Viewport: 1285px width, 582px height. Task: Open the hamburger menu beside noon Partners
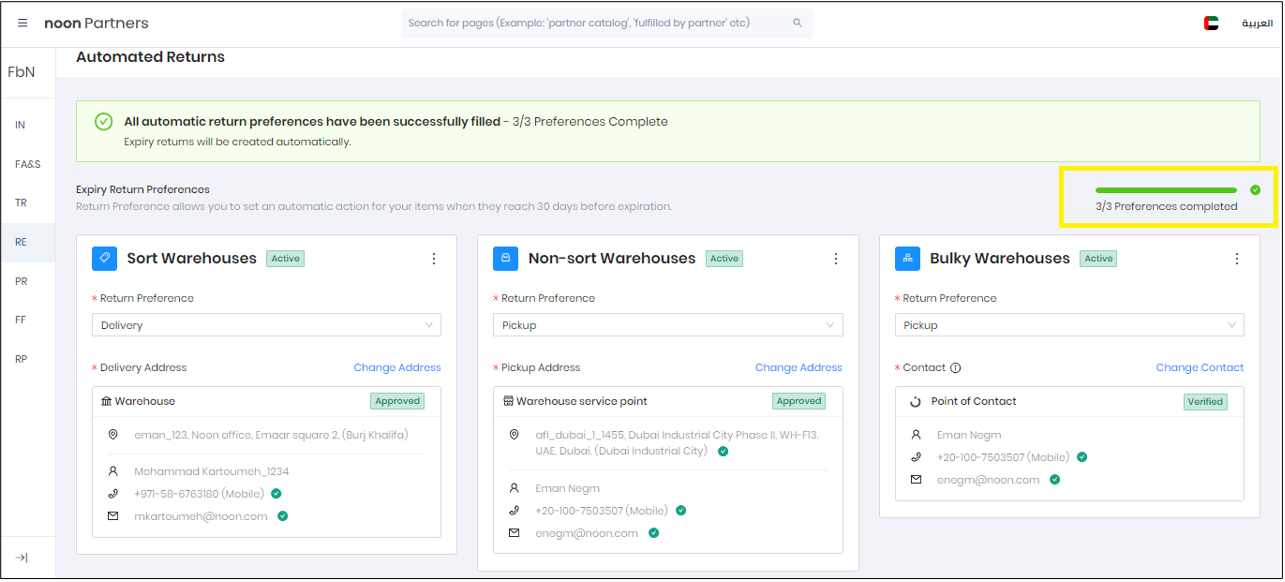[x=23, y=23]
